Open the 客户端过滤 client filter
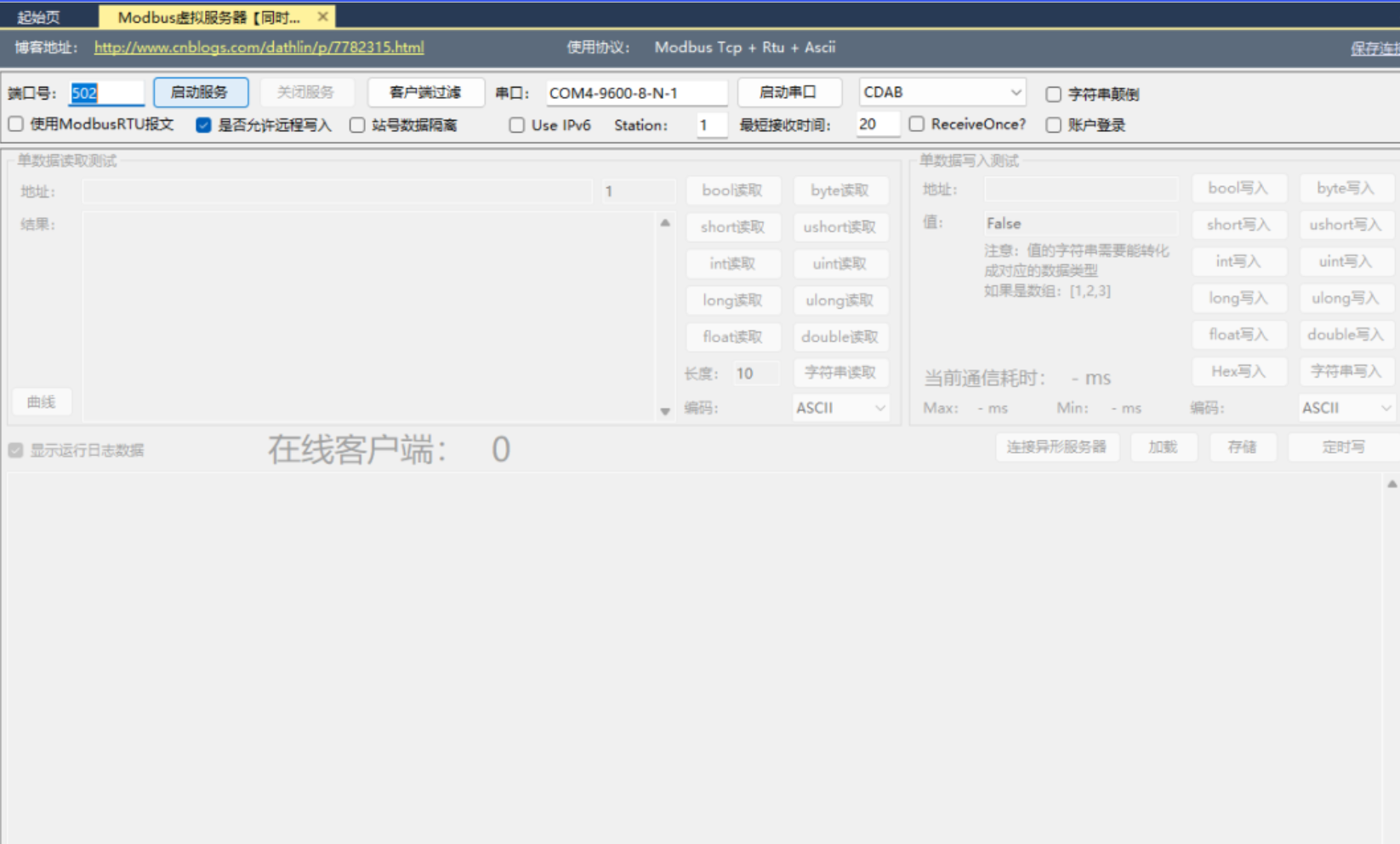 [425, 92]
